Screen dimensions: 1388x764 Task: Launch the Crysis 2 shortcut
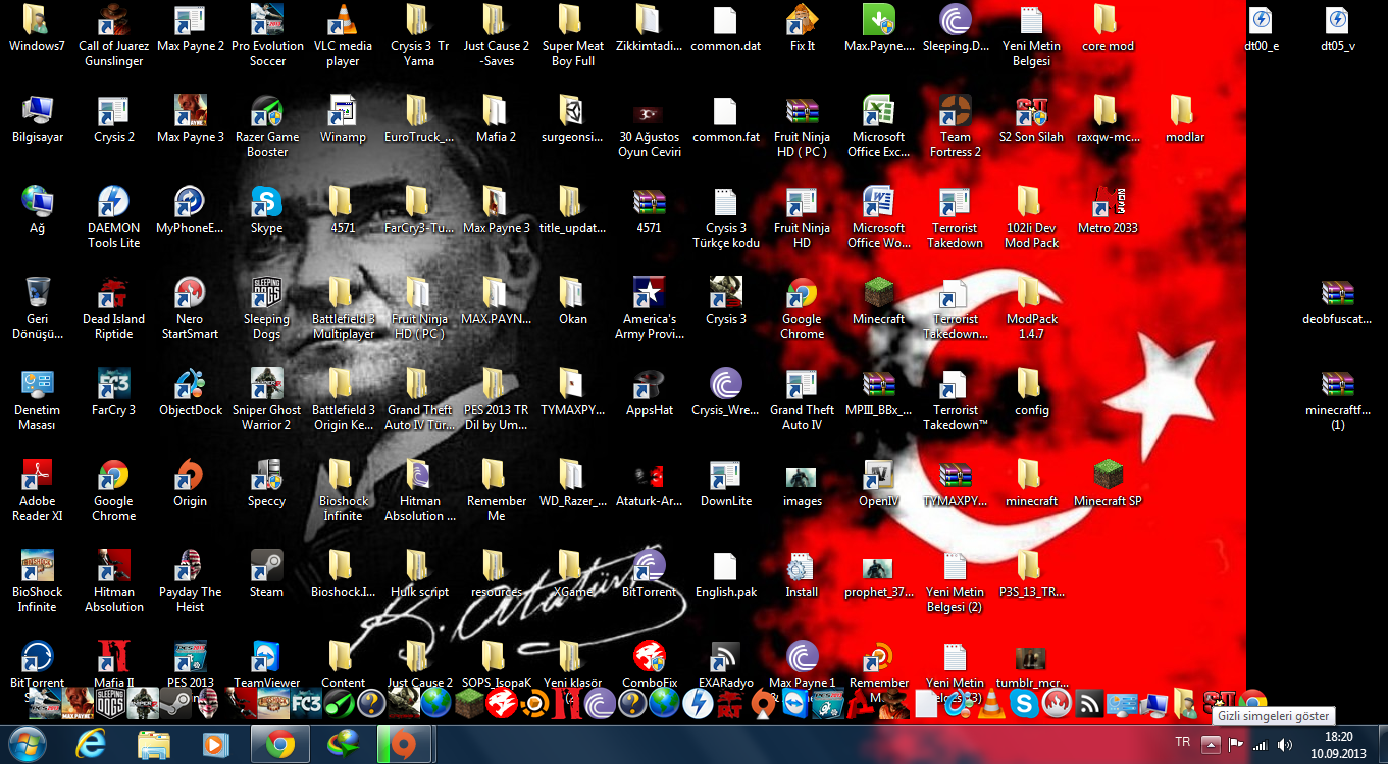(x=114, y=120)
